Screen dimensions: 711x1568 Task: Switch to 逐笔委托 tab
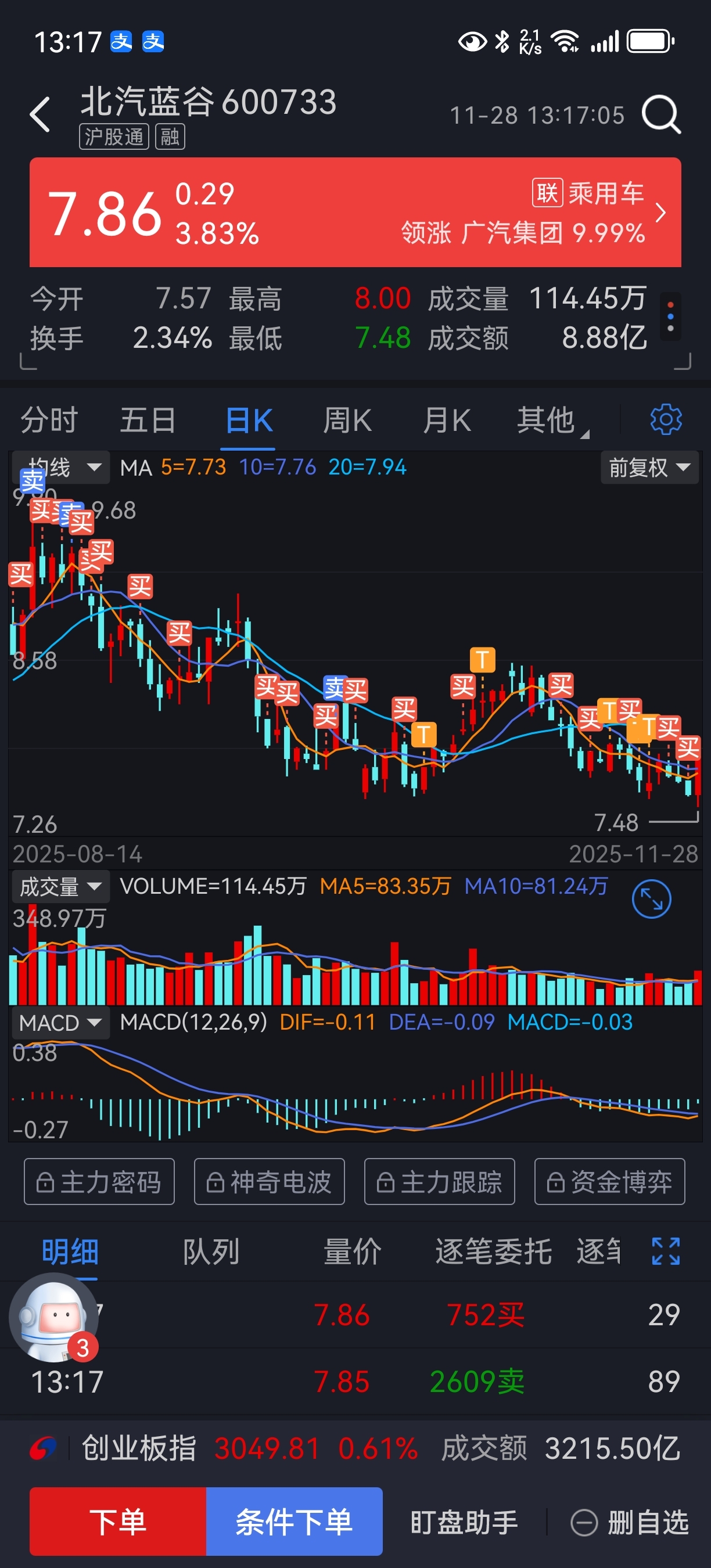(x=494, y=1251)
